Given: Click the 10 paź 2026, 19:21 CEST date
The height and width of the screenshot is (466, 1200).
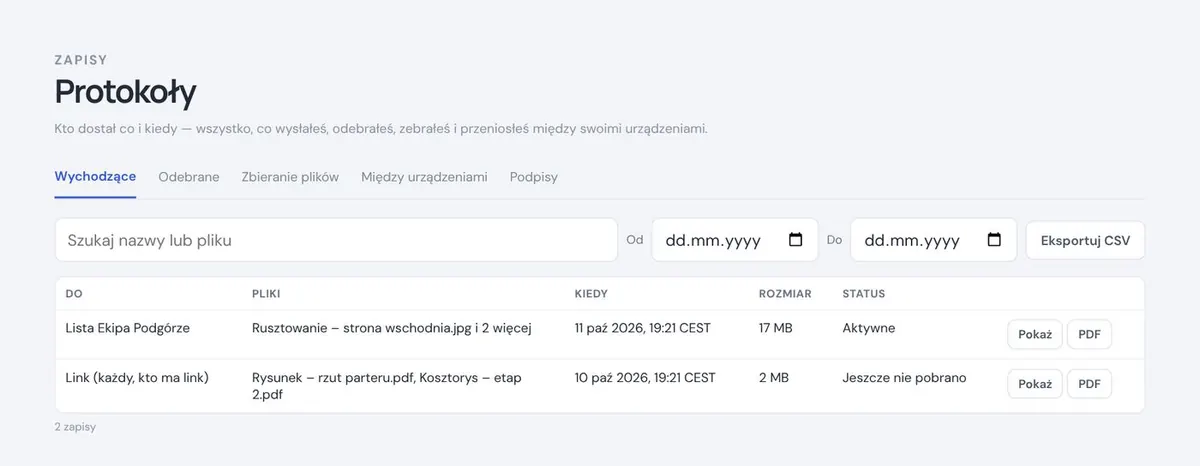Looking at the screenshot, I should [x=645, y=377].
